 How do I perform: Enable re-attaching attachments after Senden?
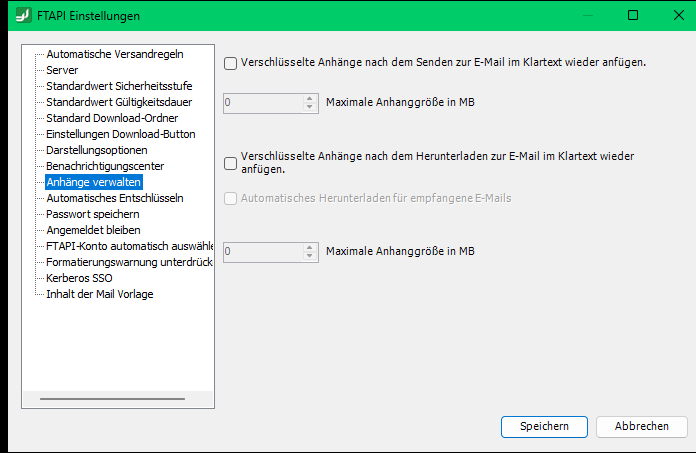tap(230, 63)
